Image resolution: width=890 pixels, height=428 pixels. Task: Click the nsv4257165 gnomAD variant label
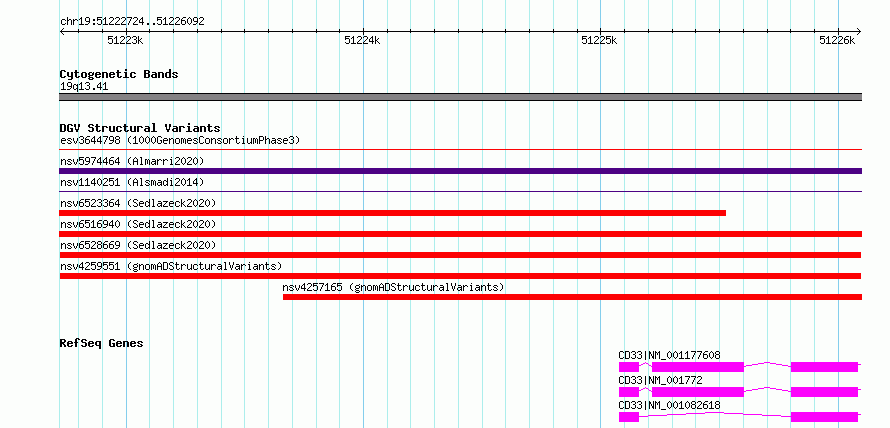[x=393, y=287]
